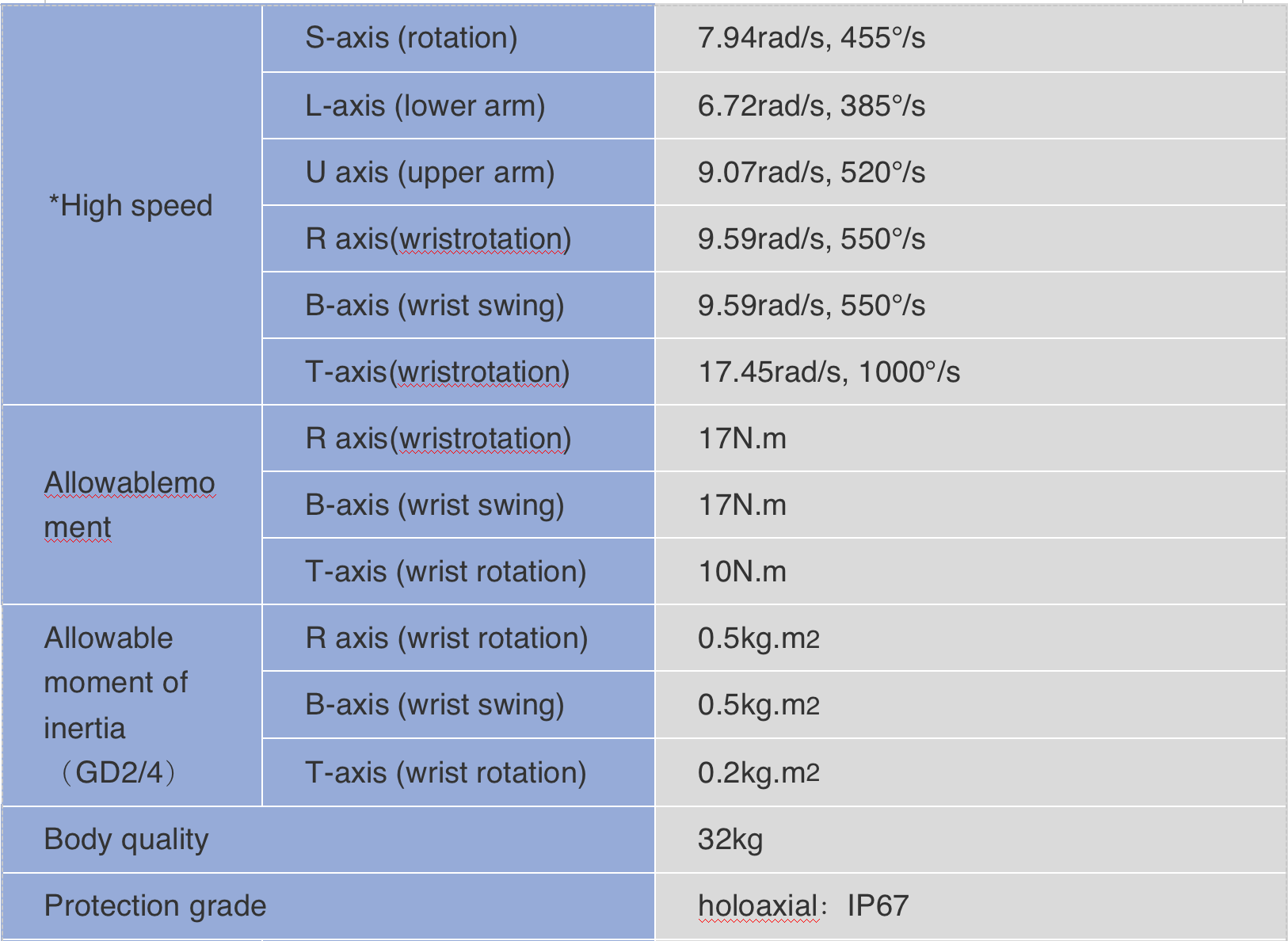This screenshot has height=941, width=1288.
Task: Click the '*High speed' row header cell
Action: pos(132,205)
